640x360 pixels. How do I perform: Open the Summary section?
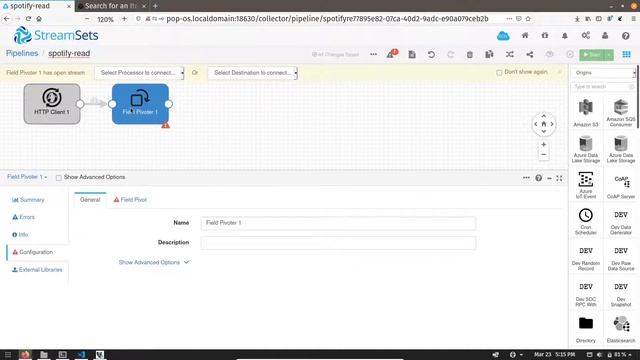point(28,200)
